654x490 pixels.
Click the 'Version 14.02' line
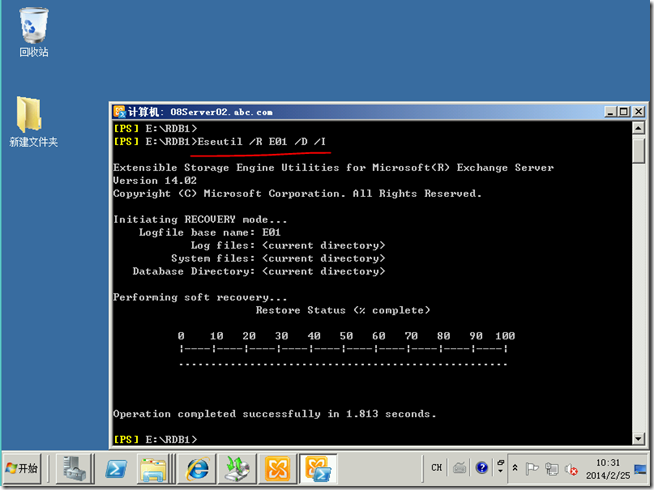tap(155, 181)
